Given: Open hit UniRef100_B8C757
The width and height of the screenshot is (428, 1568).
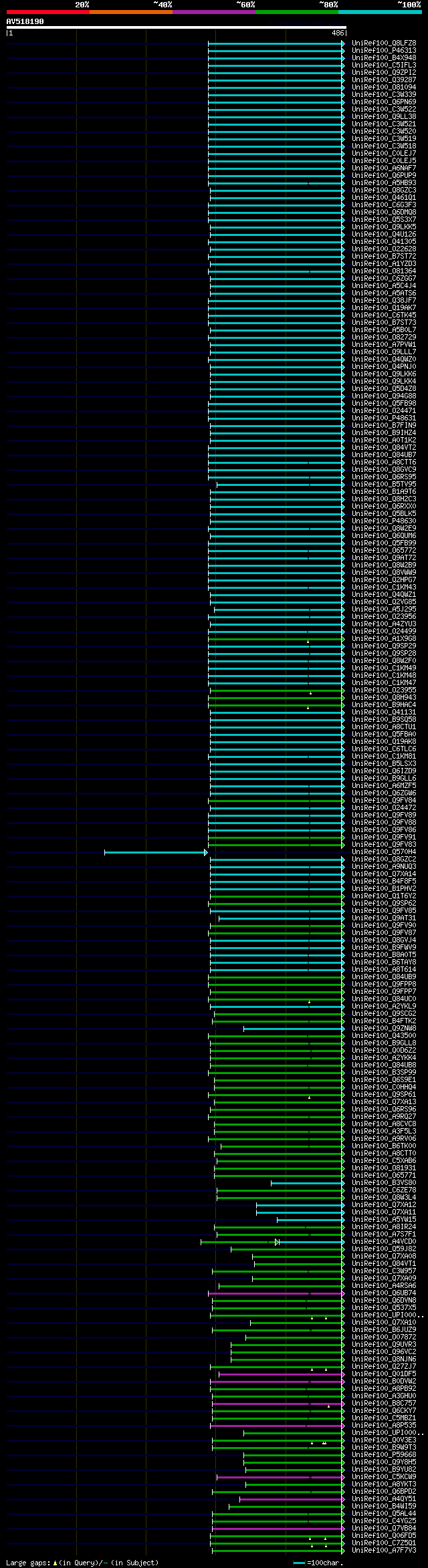Looking at the screenshot, I should click(384, 1404).
